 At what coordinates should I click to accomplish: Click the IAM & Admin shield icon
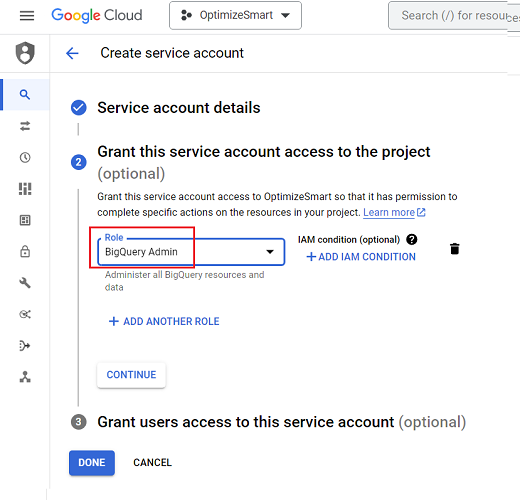[x=25, y=53]
